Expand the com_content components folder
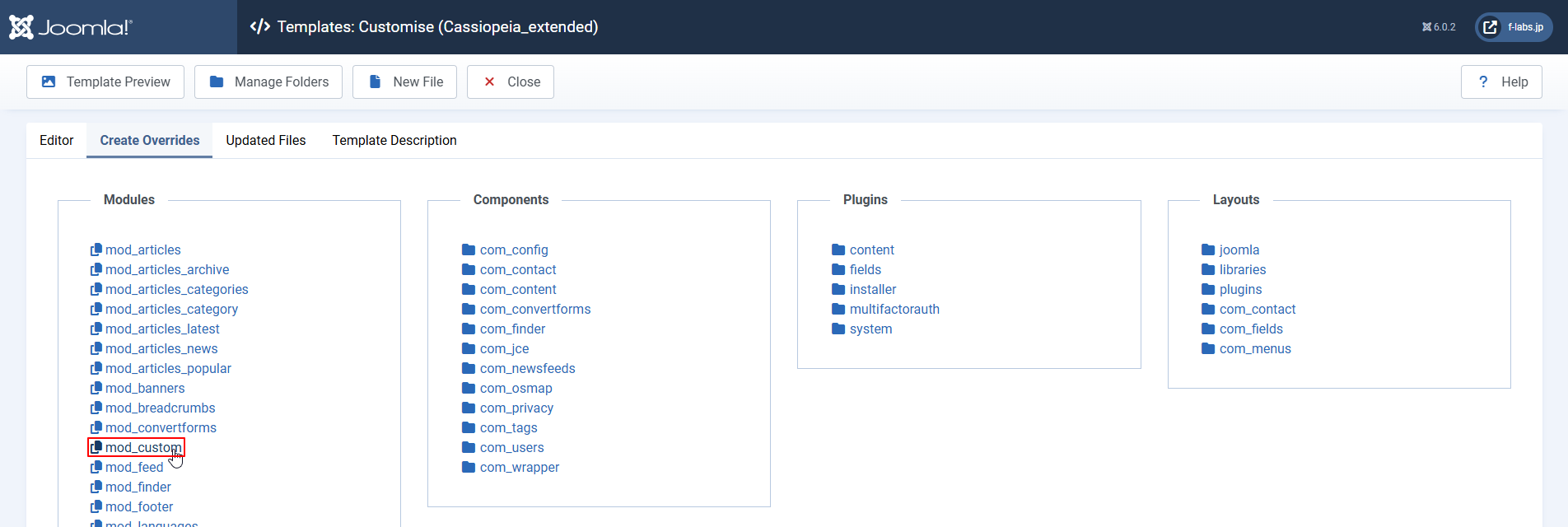 coord(517,289)
